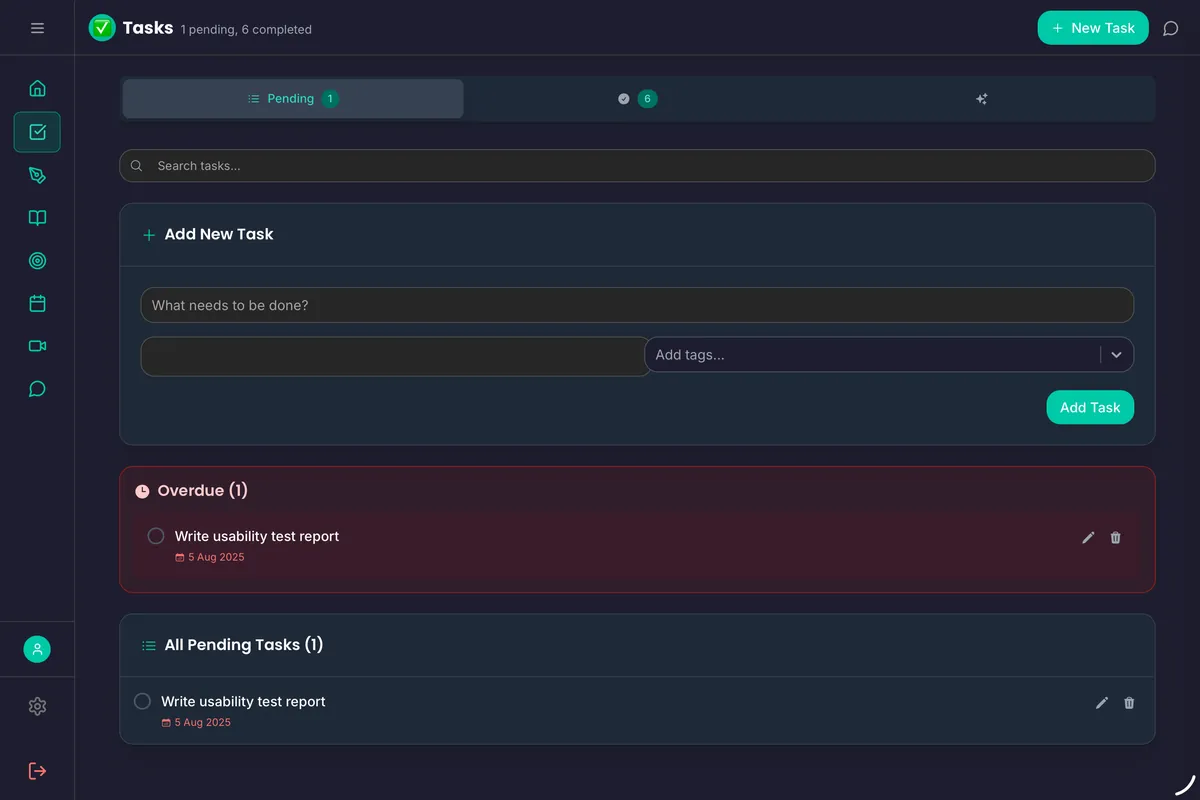Go to Home in sidebar

click(x=37, y=88)
